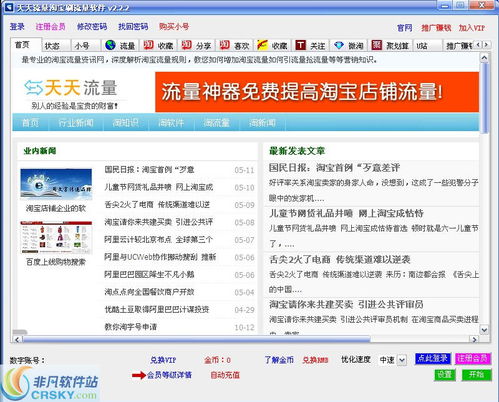Open article heading 国民日报:淘宝首例"歹意差评

pyautogui.click(x=334, y=168)
